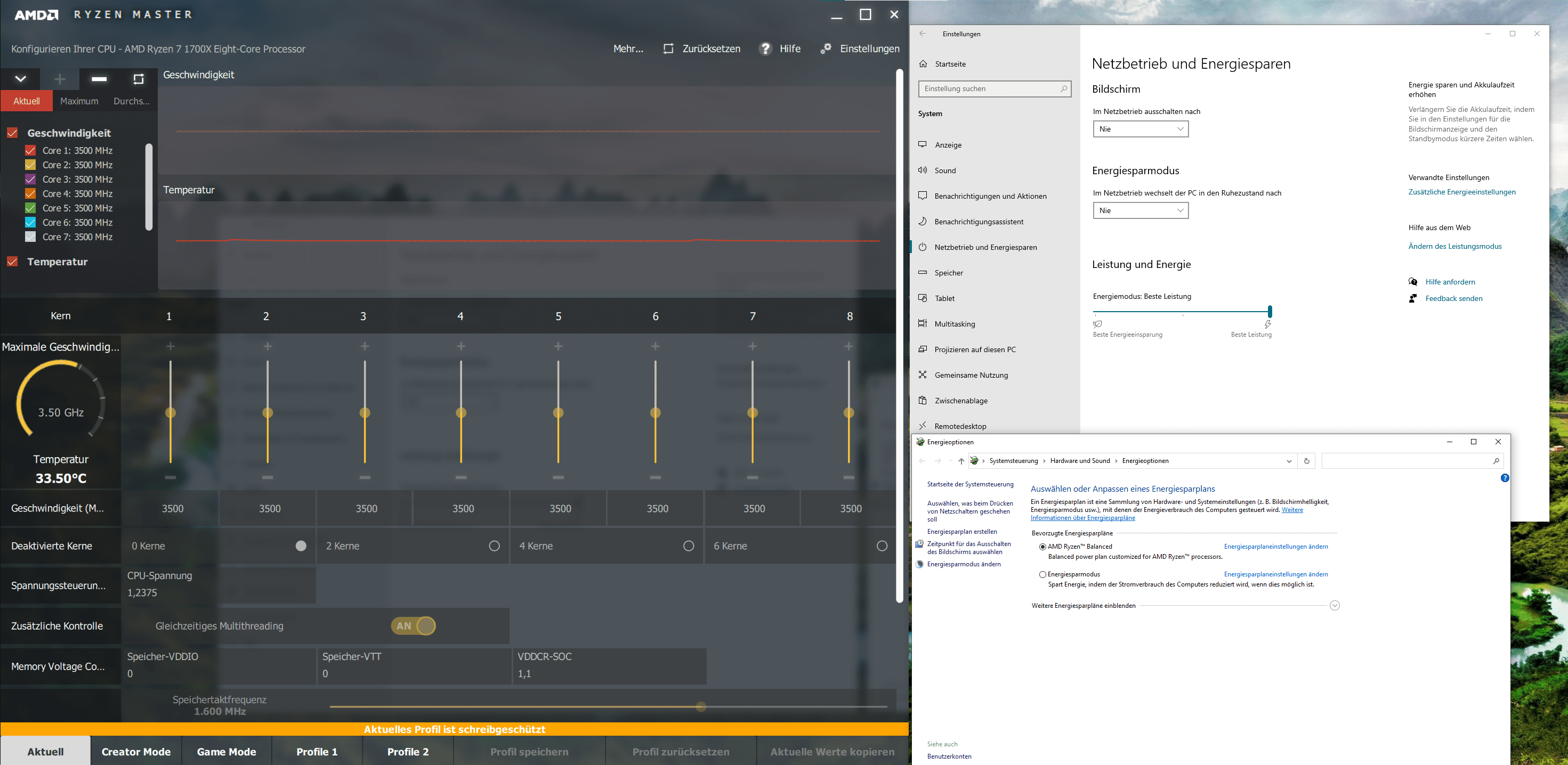Decrease core 1 speed with minus icon
The width and height of the screenshot is (1568, 765).
(171, 478)
